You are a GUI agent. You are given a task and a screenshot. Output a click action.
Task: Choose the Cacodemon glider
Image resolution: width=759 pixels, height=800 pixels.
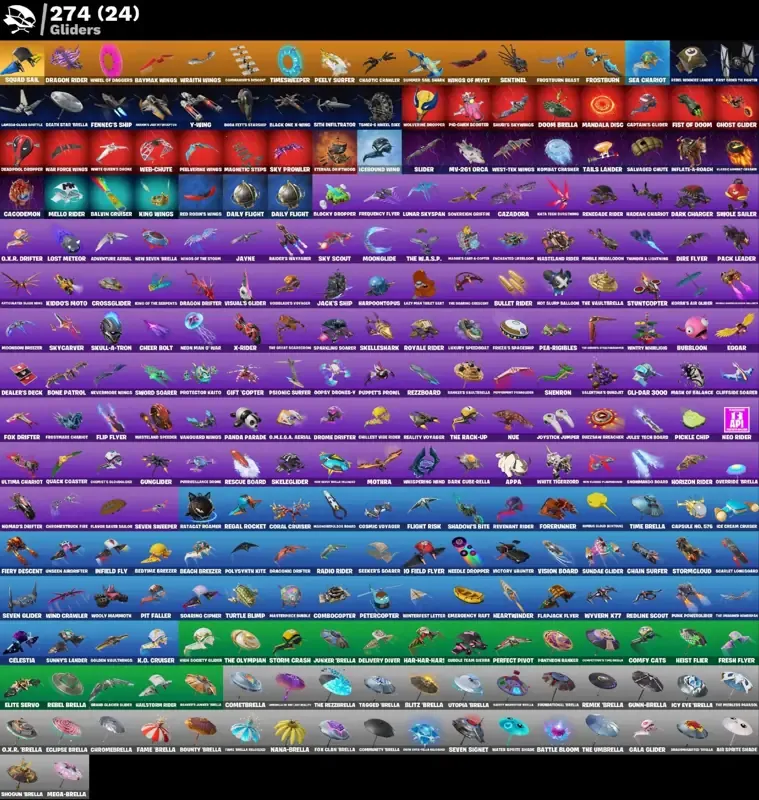pyautogui.click(x=22, y=196)
